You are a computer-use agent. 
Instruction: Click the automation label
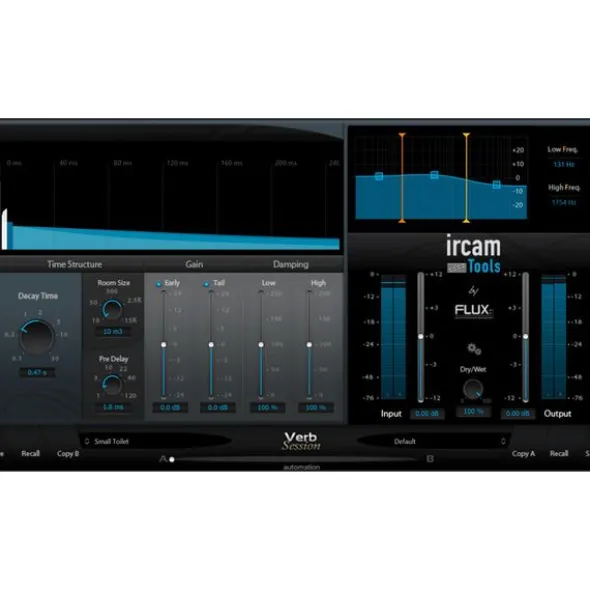pos(302,467)
